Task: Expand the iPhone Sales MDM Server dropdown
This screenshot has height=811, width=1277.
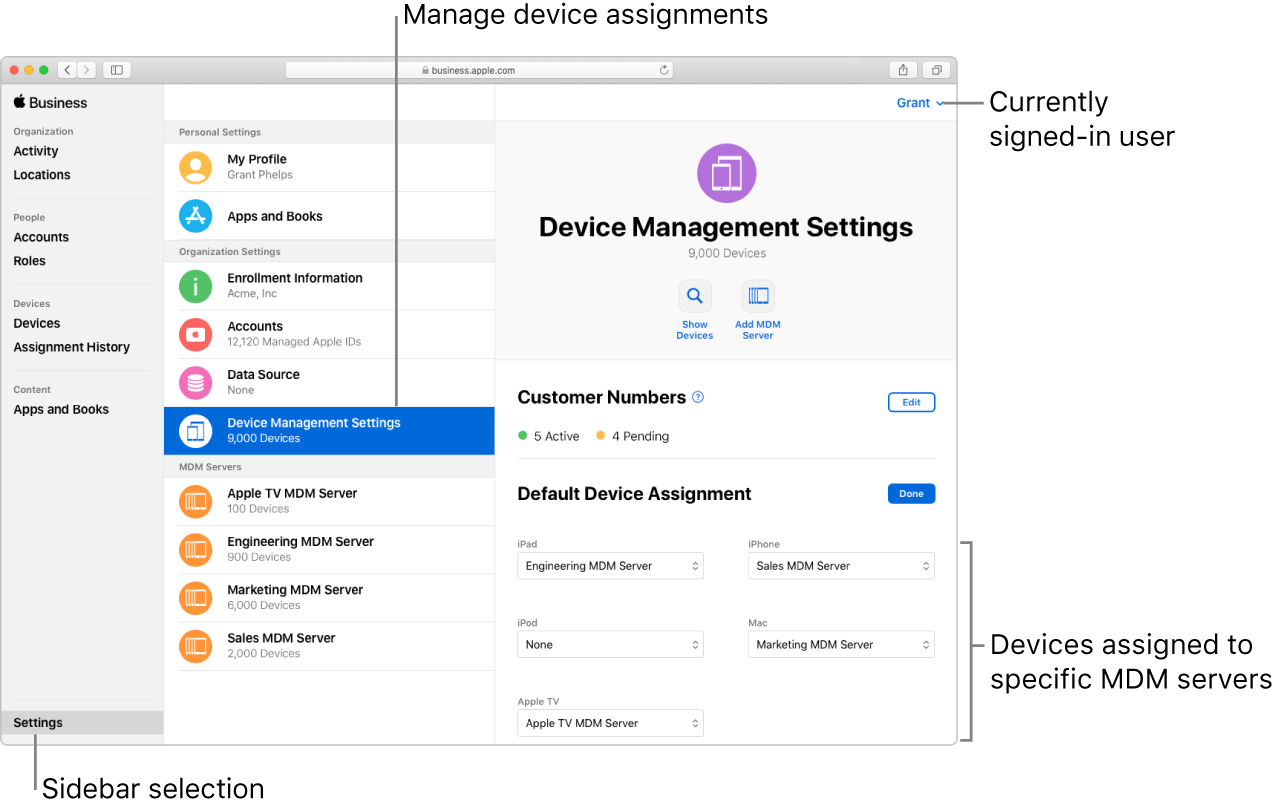Action: [x=840, y=565]
